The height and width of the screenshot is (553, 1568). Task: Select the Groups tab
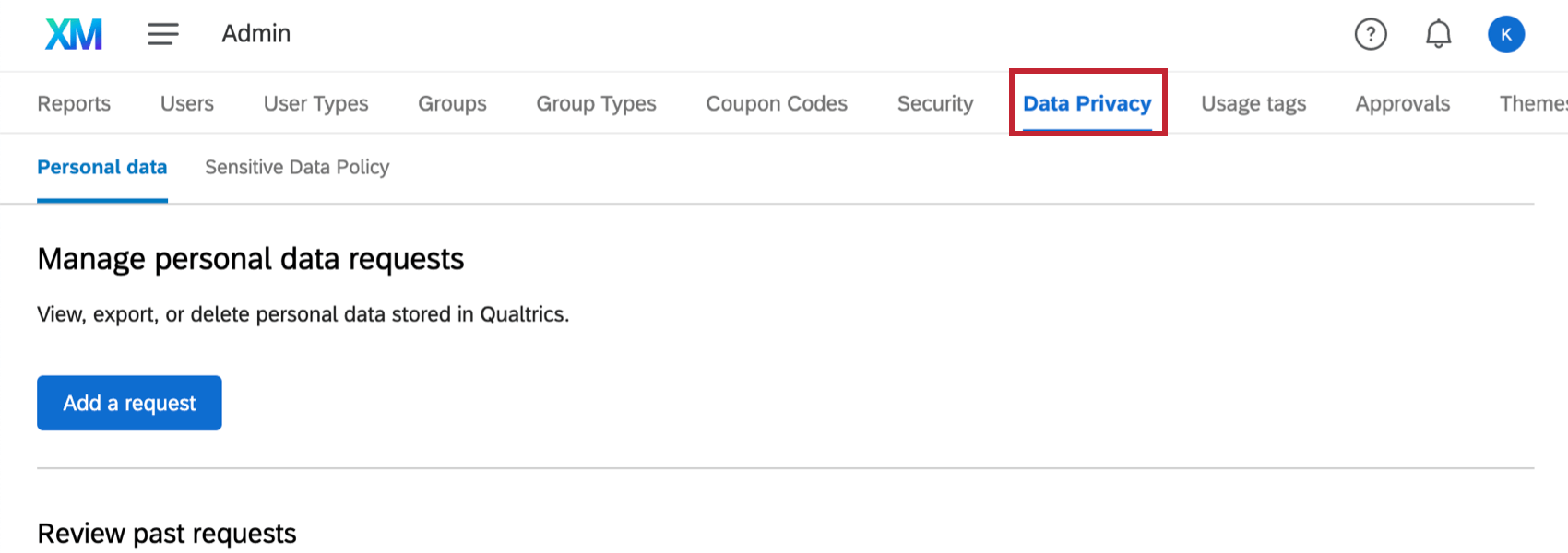(x=452, y=103)
